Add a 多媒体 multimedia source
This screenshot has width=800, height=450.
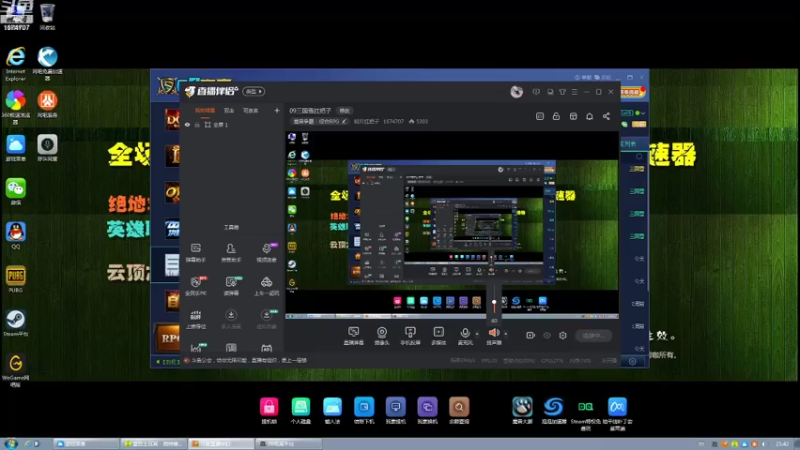(x=439, y=335)
